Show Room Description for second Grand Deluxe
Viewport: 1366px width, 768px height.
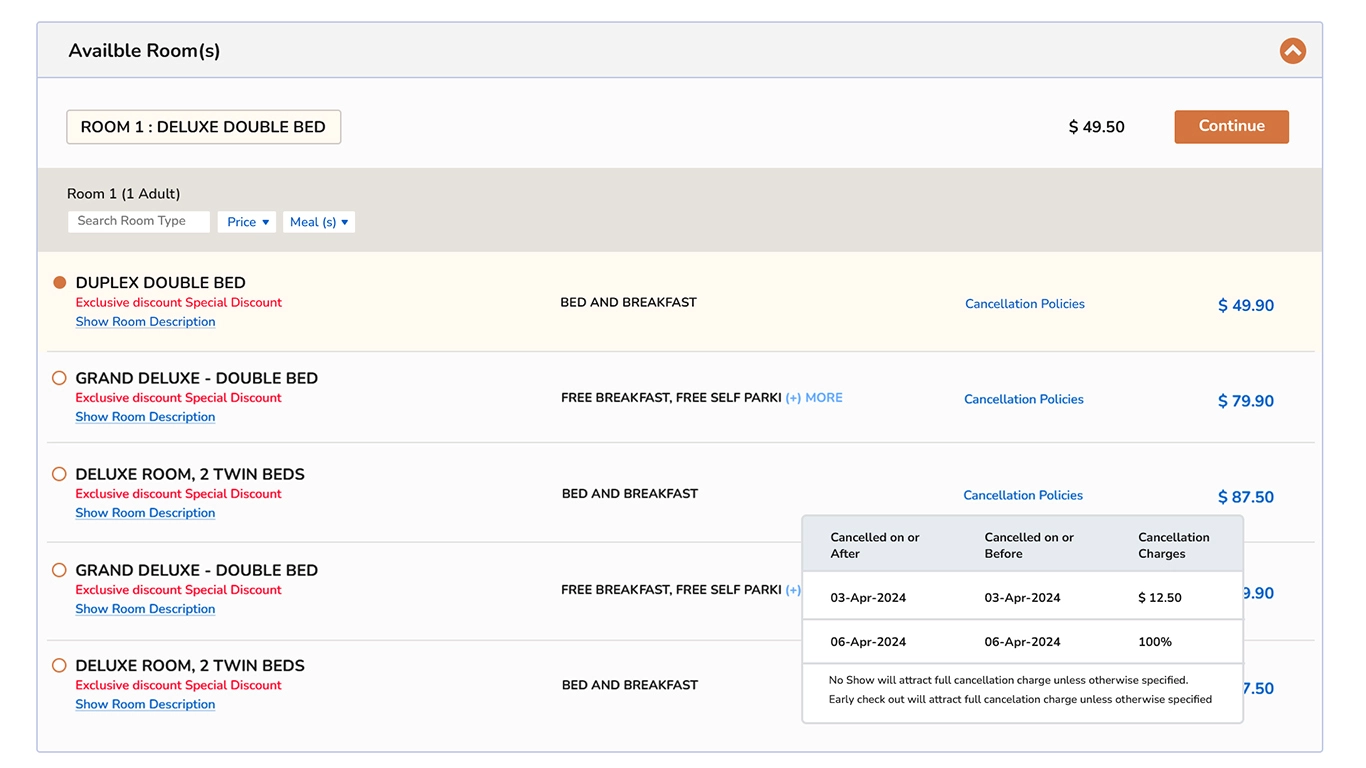[x=145, y=609]
